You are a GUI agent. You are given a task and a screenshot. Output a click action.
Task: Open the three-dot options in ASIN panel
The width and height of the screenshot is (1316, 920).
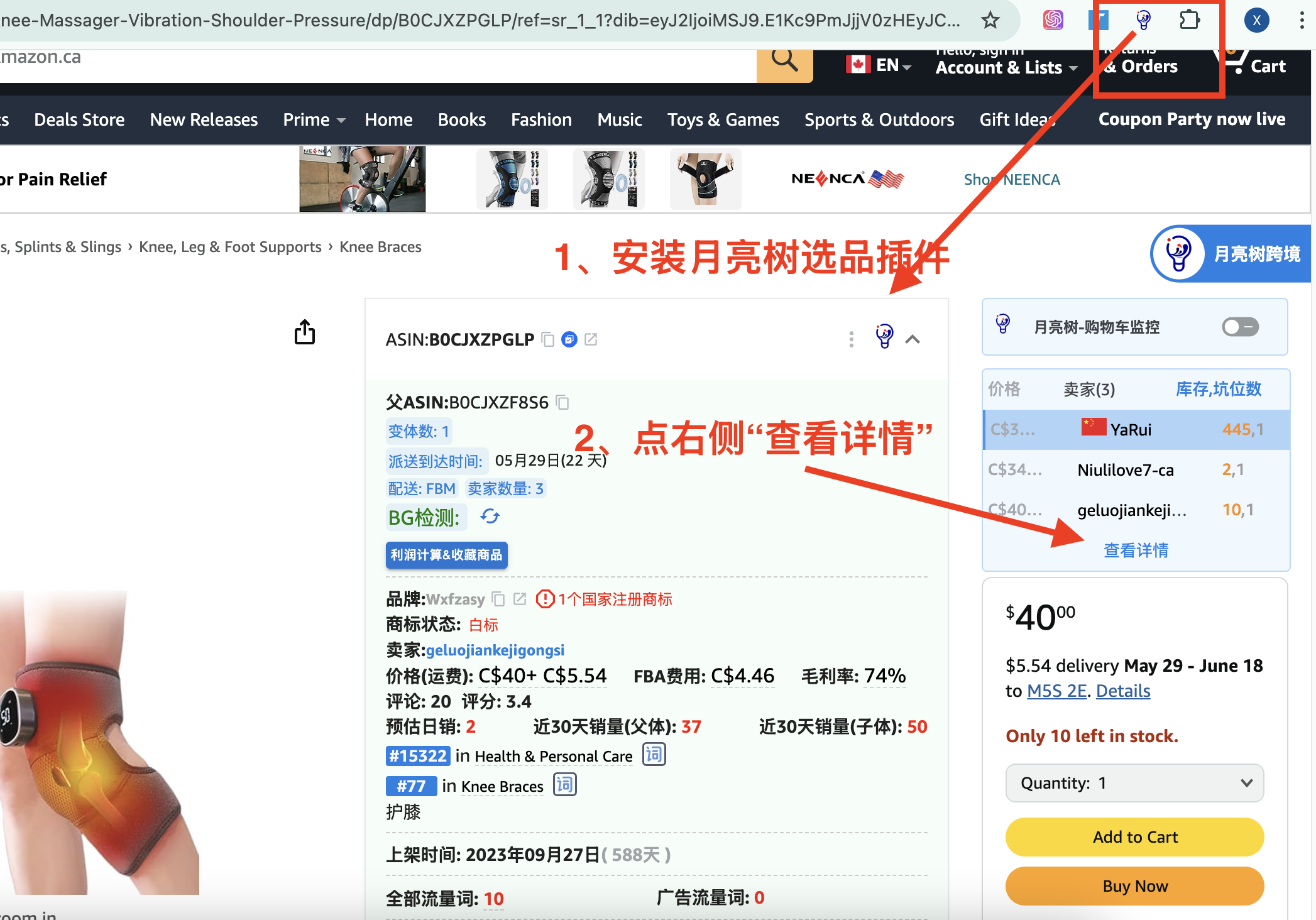852,339
